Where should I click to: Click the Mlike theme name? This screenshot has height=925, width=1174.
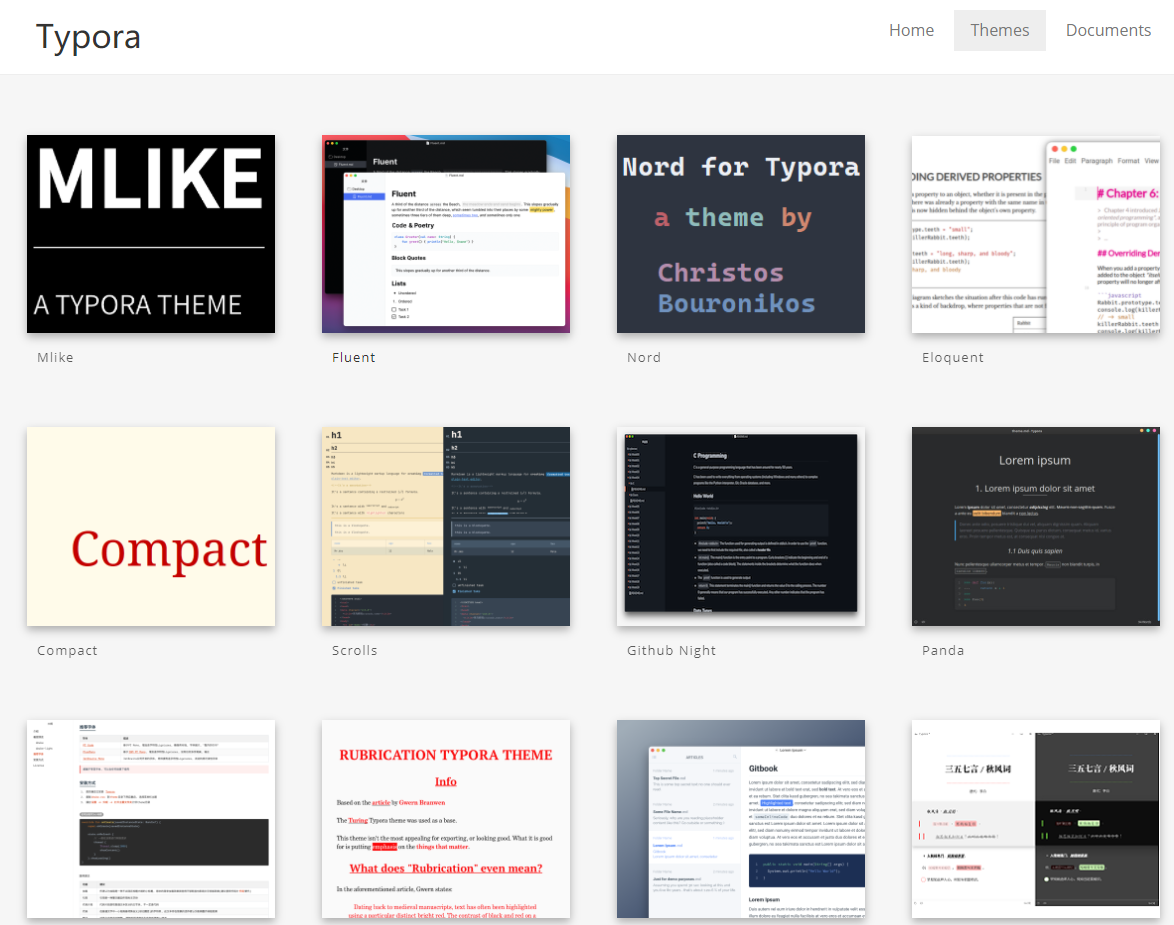tap(55, 357)
